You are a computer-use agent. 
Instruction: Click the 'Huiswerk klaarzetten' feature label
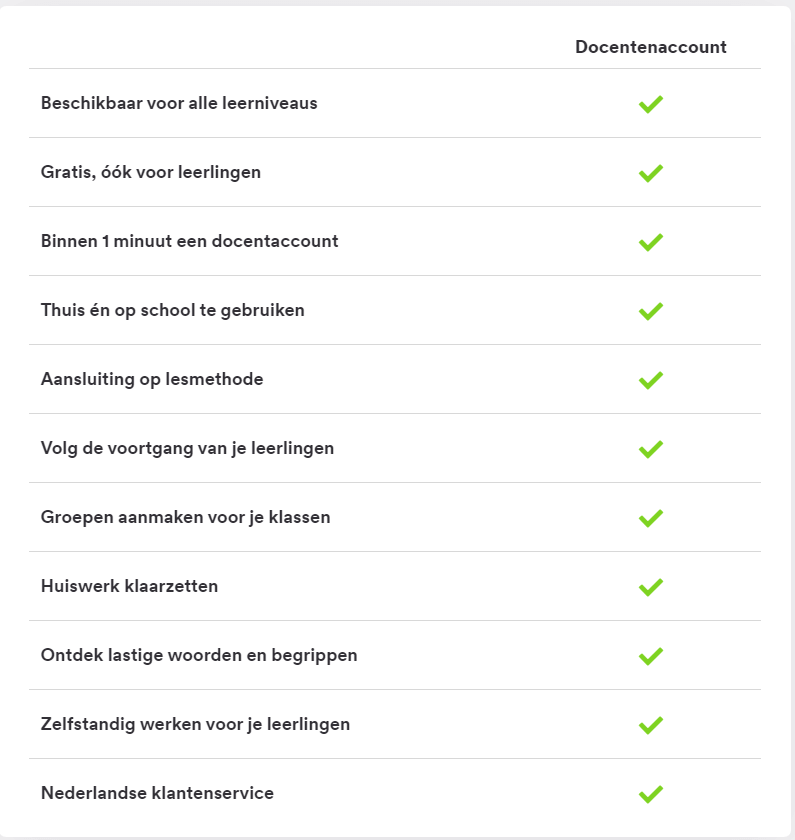pyautogui.click(x=129, y=586)
